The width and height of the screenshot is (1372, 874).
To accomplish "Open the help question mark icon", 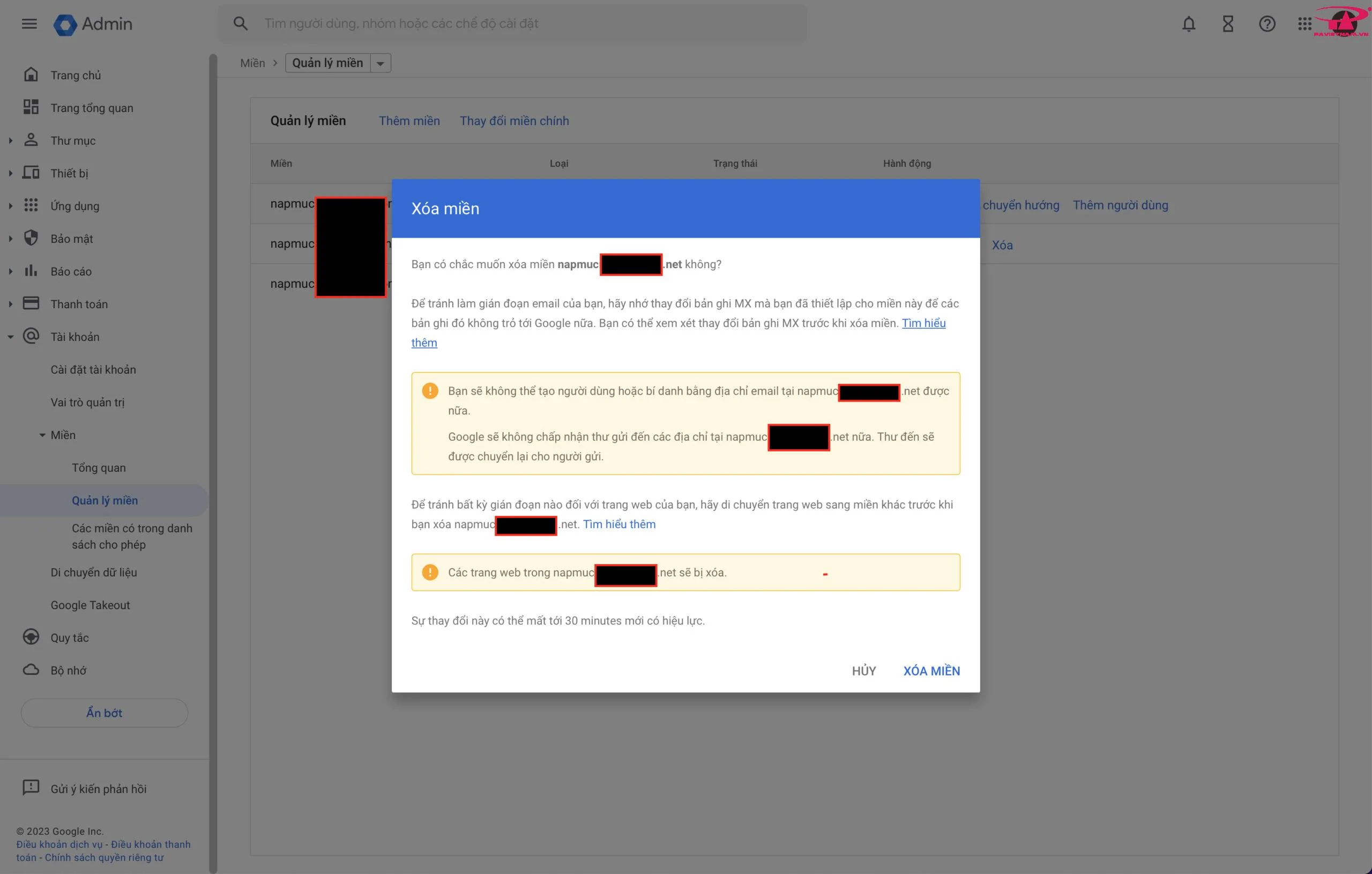I will 1266,24.
